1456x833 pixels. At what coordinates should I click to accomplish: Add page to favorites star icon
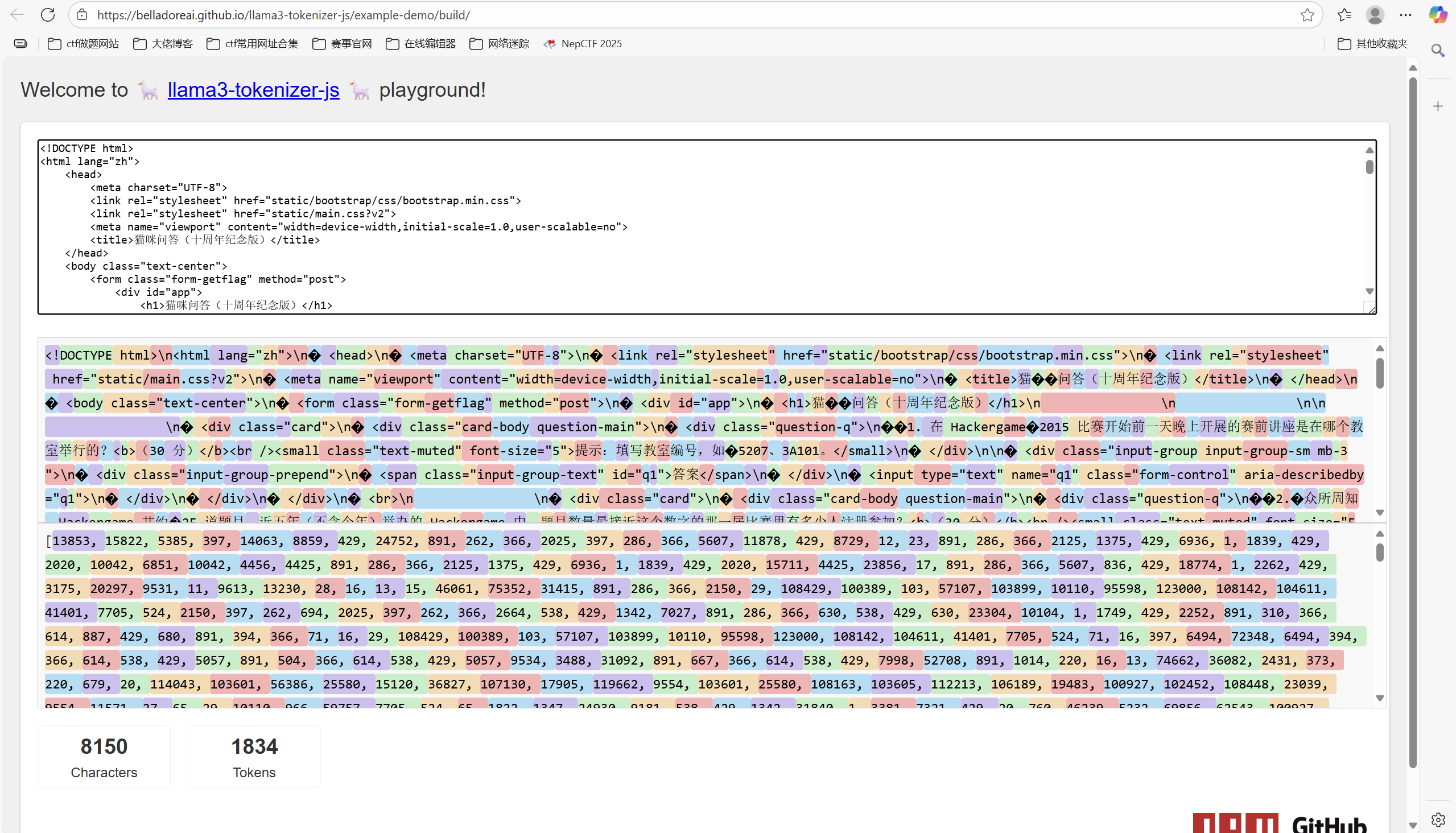pyautogui.click(x=1307, y=15)
